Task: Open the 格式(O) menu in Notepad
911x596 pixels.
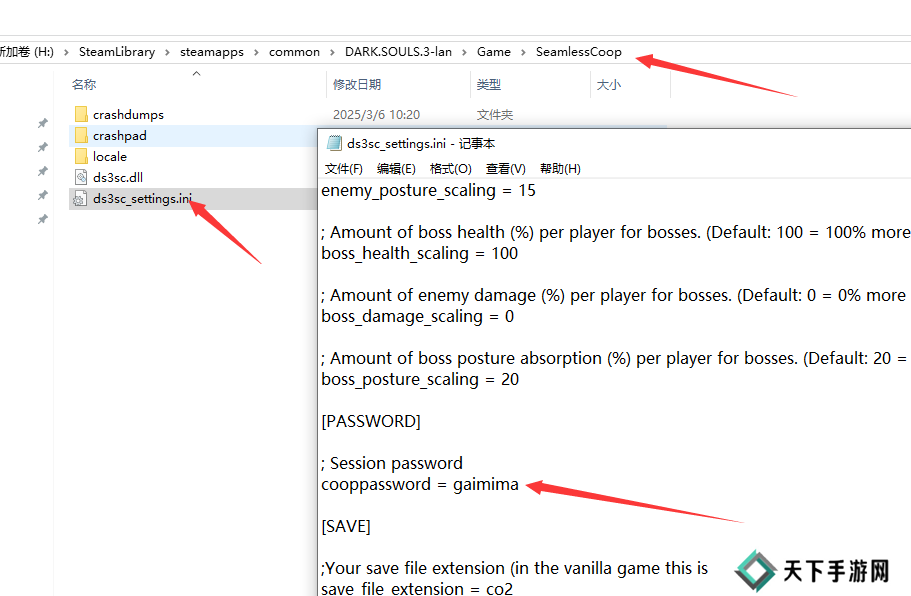Action: click(450, 169)
